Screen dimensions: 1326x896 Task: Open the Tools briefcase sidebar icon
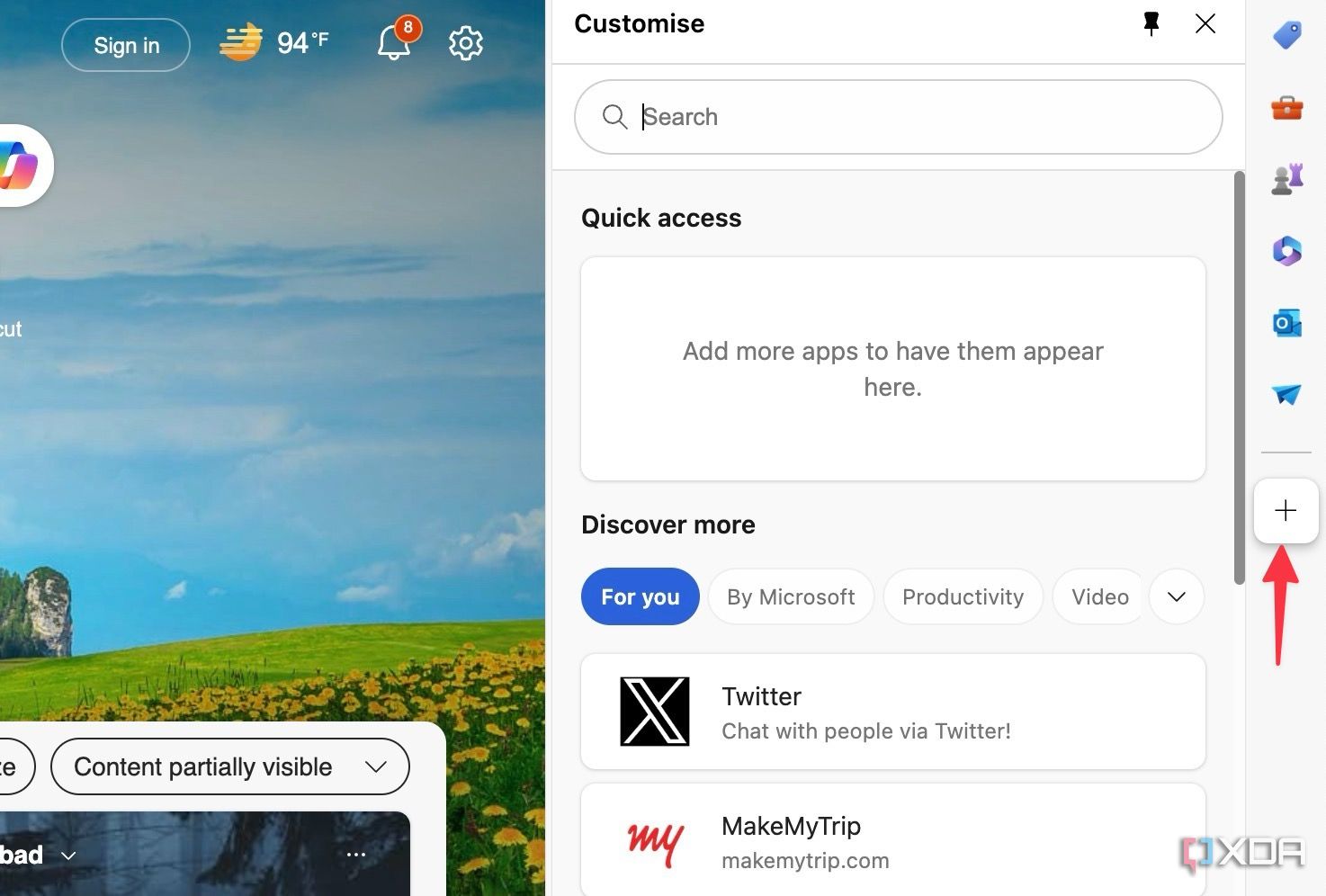pyautogui.click(x=1286, y=108)
